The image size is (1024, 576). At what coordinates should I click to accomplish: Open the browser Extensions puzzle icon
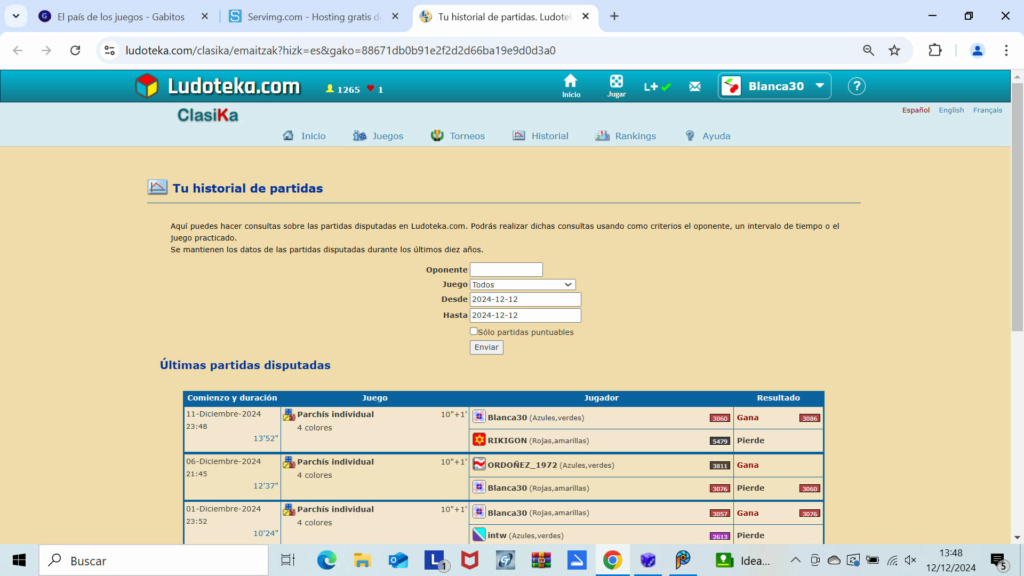point(935,50)
